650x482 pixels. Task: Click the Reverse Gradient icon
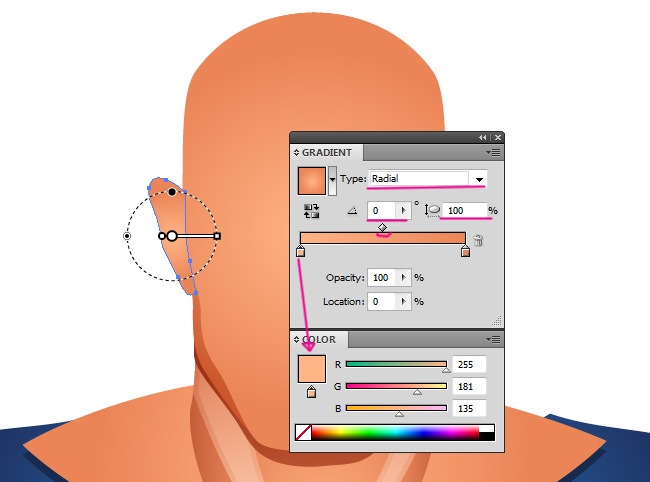pyautogui.click(x=311, y=211)
